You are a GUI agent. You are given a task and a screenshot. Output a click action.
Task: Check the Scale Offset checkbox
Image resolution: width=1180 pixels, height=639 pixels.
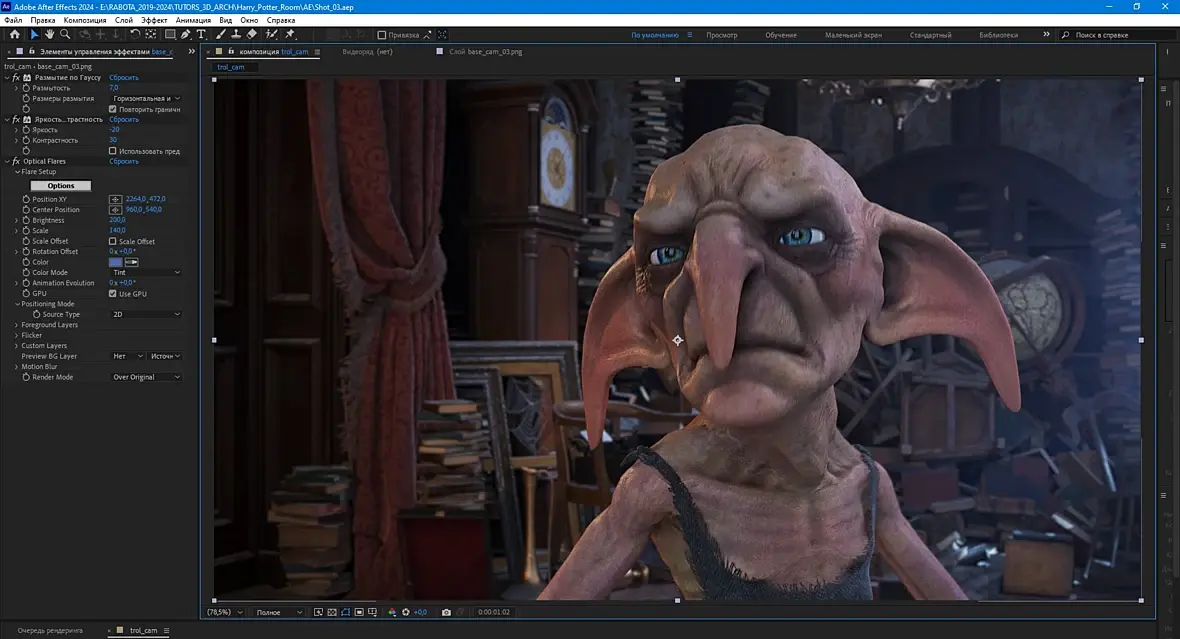[113, 242]
